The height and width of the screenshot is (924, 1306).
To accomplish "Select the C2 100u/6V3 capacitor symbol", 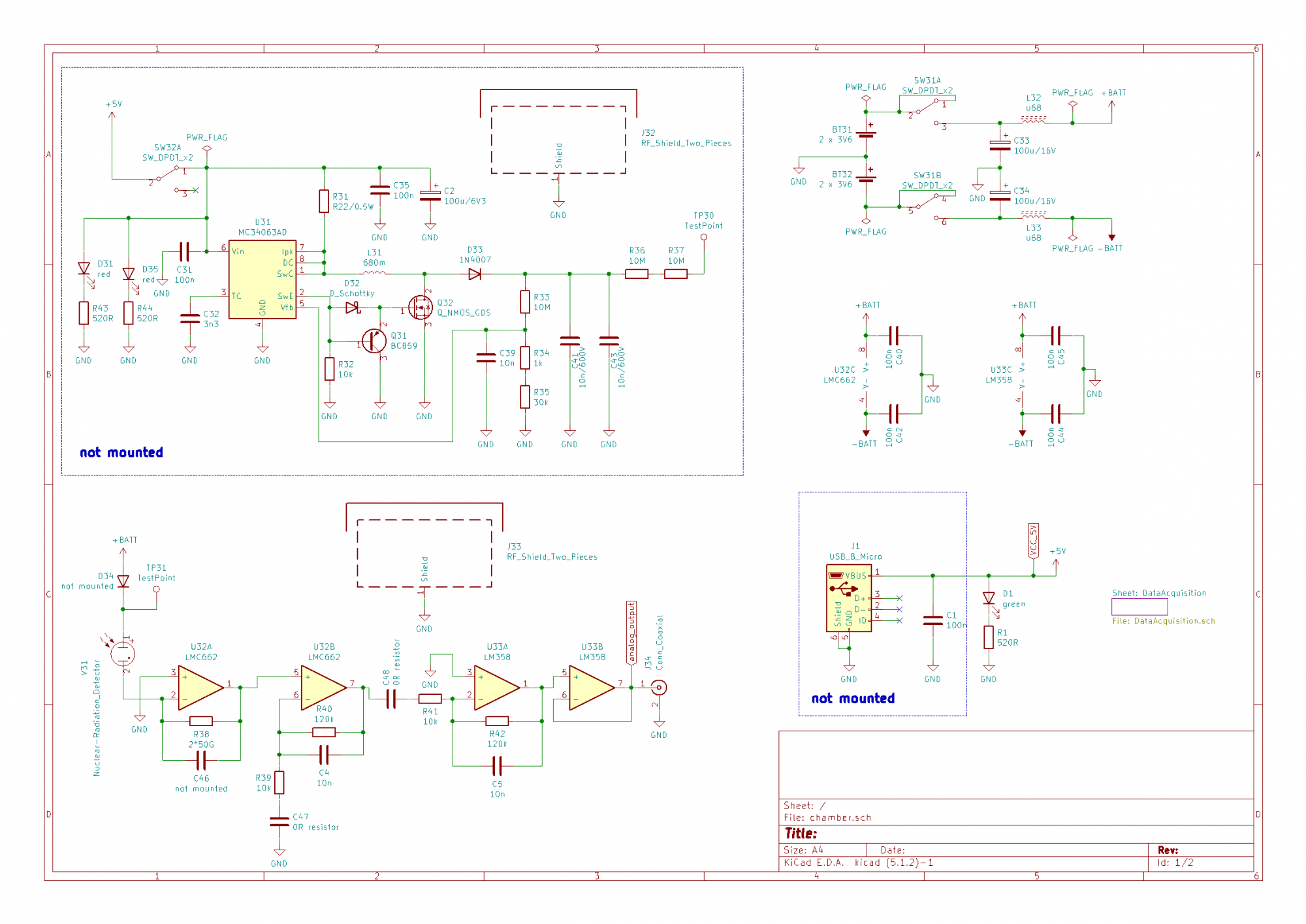I will (430, 195).
